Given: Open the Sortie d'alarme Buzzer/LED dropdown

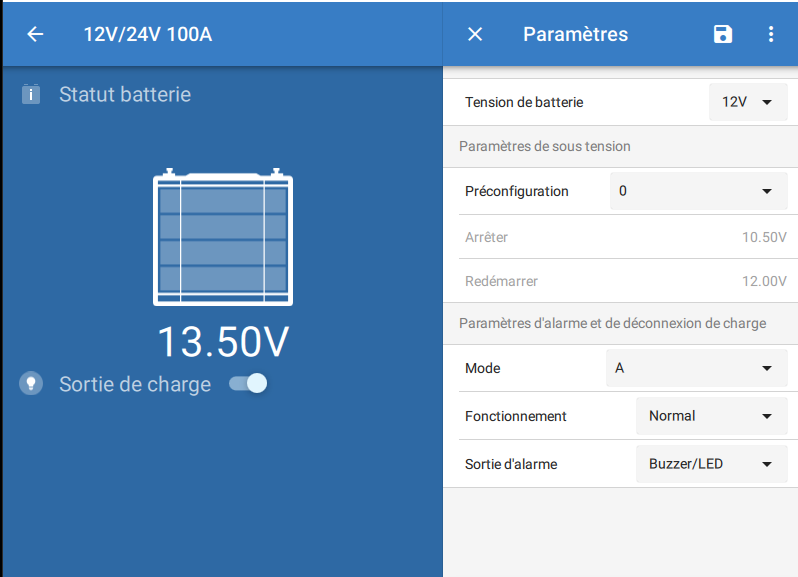Looking at the screenshot, I should (x=711, y=464).
